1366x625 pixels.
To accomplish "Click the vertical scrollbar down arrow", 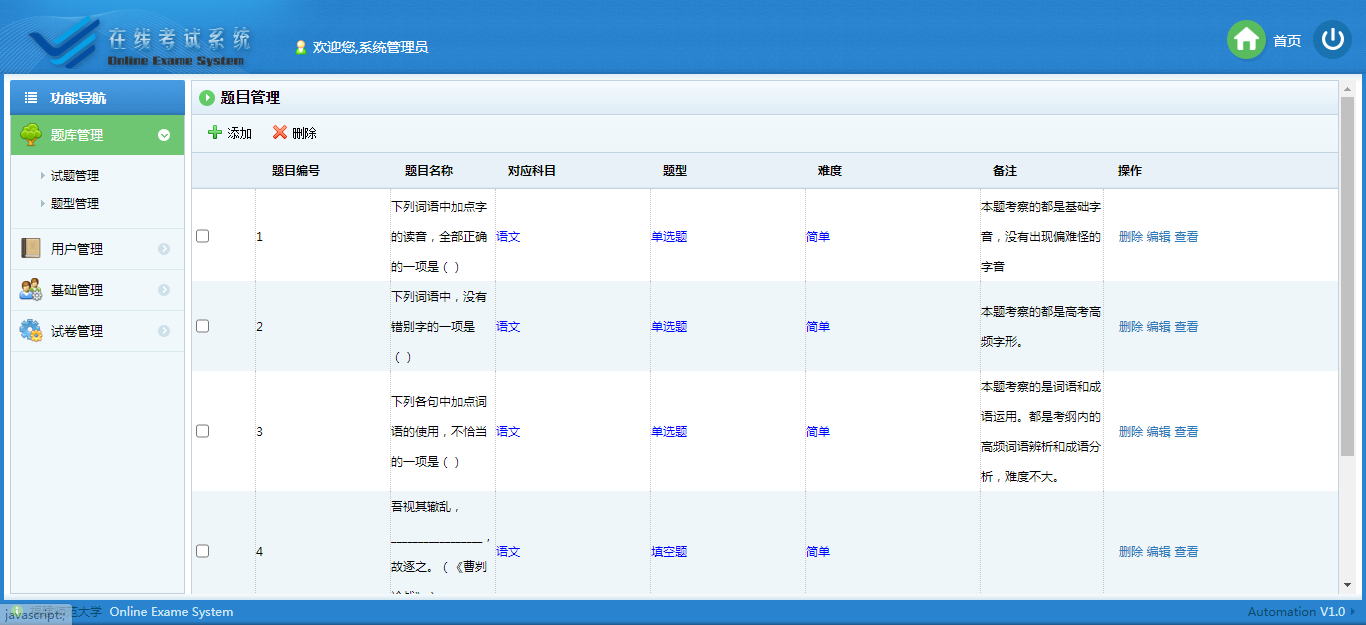I will [1346, 585].
